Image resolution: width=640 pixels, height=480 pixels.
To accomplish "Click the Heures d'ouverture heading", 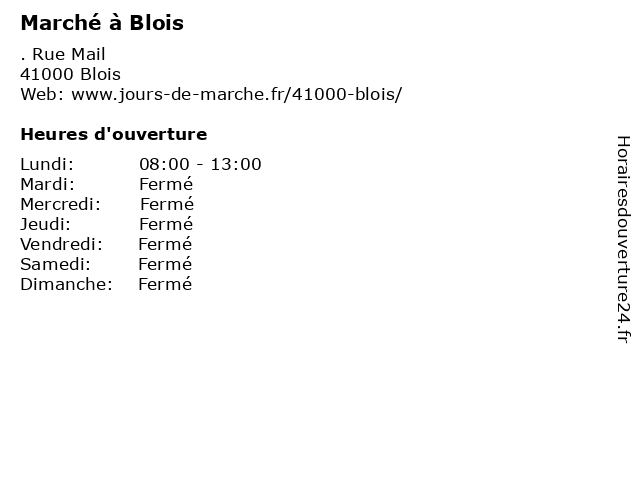I will [114, 134].
